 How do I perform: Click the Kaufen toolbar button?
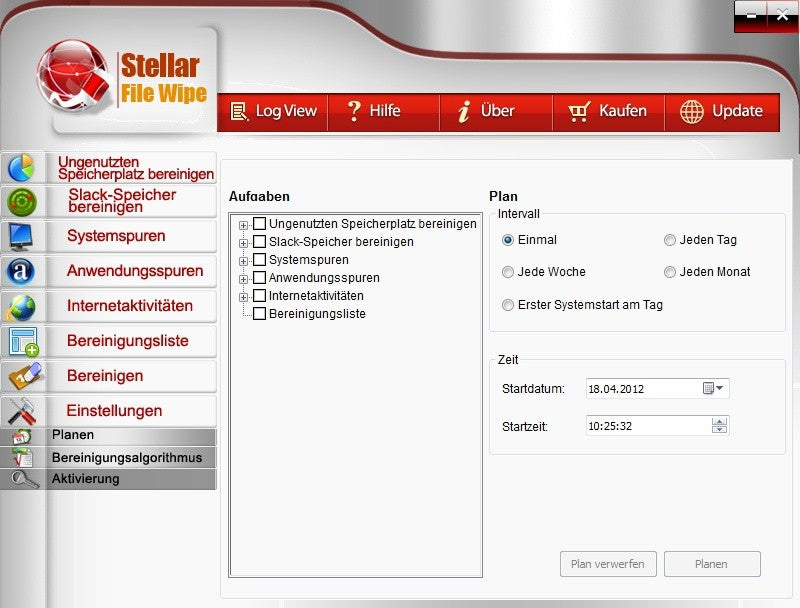608,112
